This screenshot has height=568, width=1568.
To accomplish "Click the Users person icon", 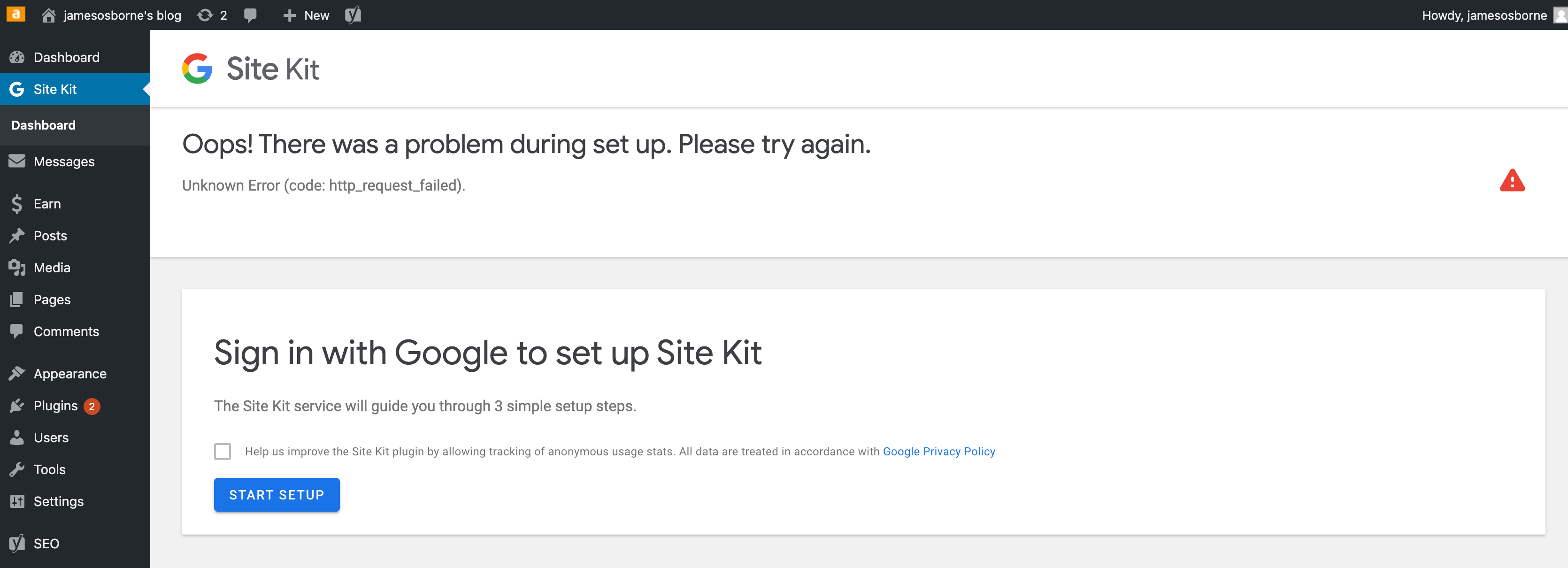I will [x=17, y=437].
